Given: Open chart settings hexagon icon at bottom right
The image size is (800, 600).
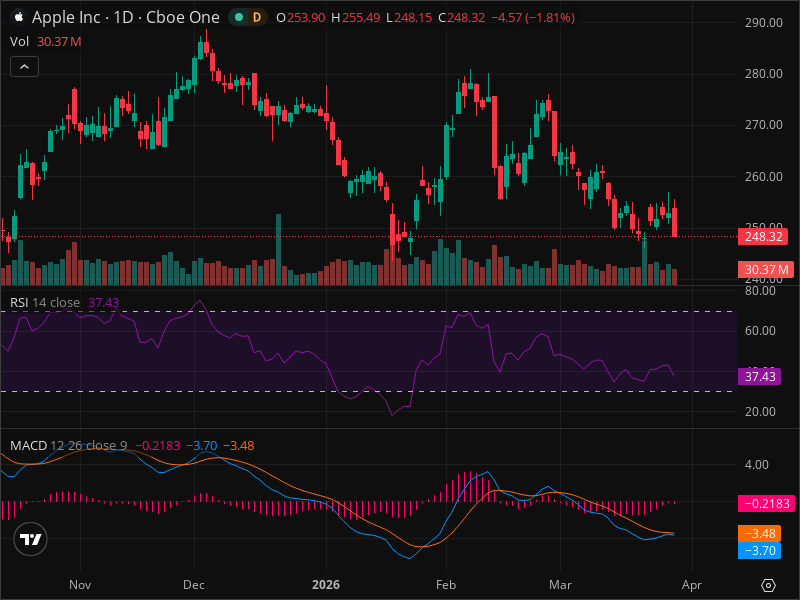Looking at the screenshot, I should tap(768, 585).
